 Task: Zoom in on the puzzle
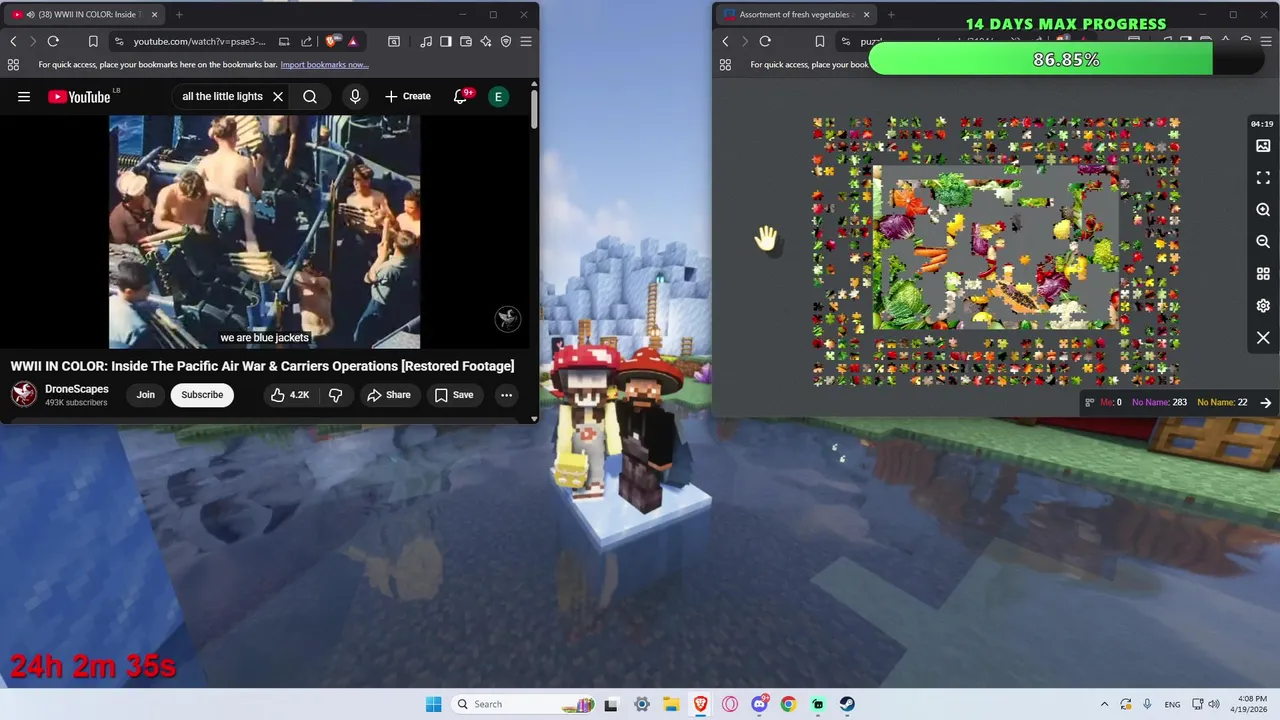(x=1263, y=210)
